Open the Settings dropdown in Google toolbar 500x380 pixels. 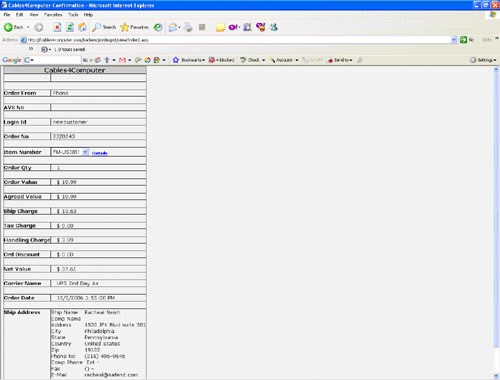click(483, 60)
